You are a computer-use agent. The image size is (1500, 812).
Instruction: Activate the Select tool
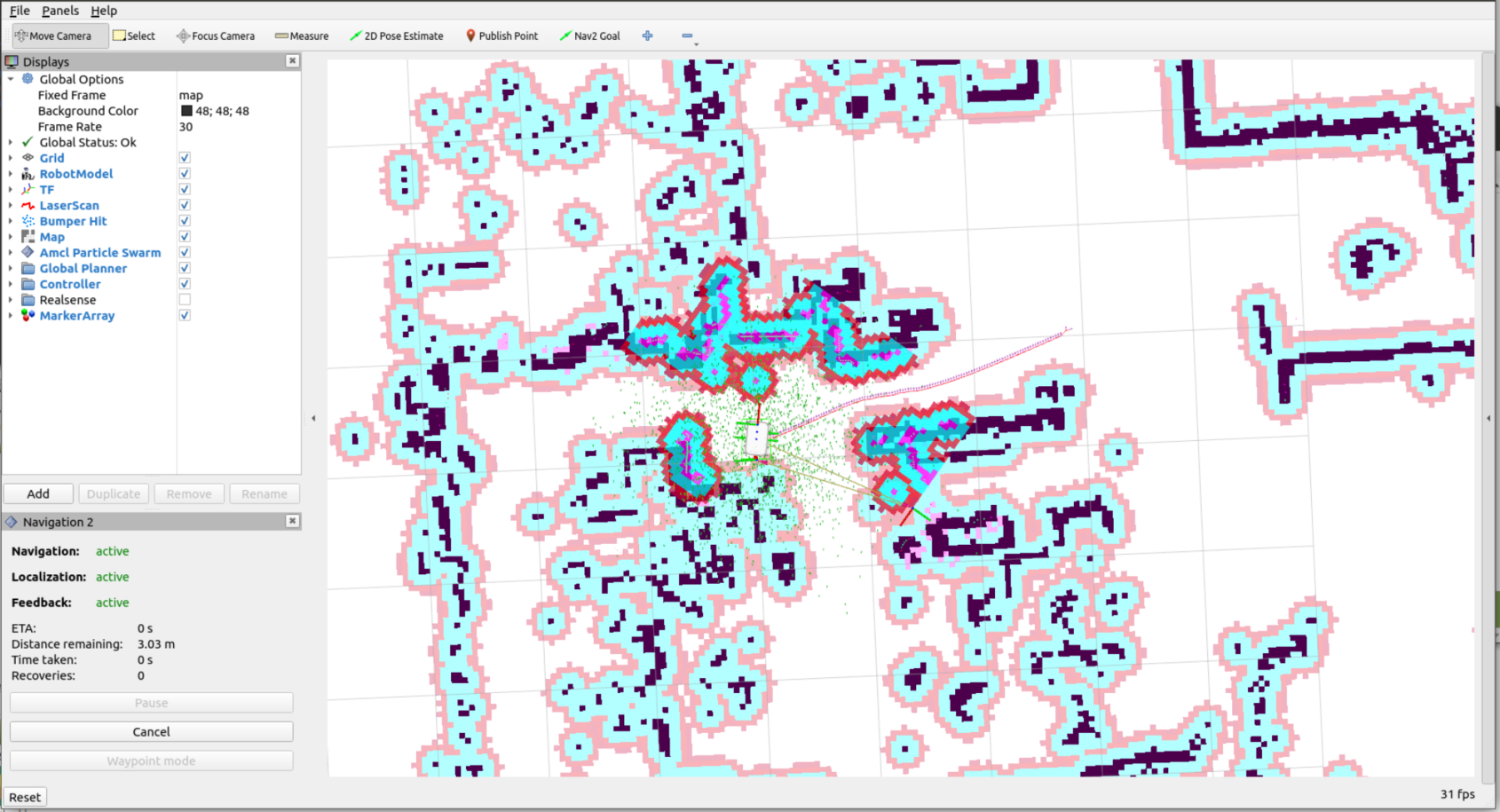tap(133, 35)
